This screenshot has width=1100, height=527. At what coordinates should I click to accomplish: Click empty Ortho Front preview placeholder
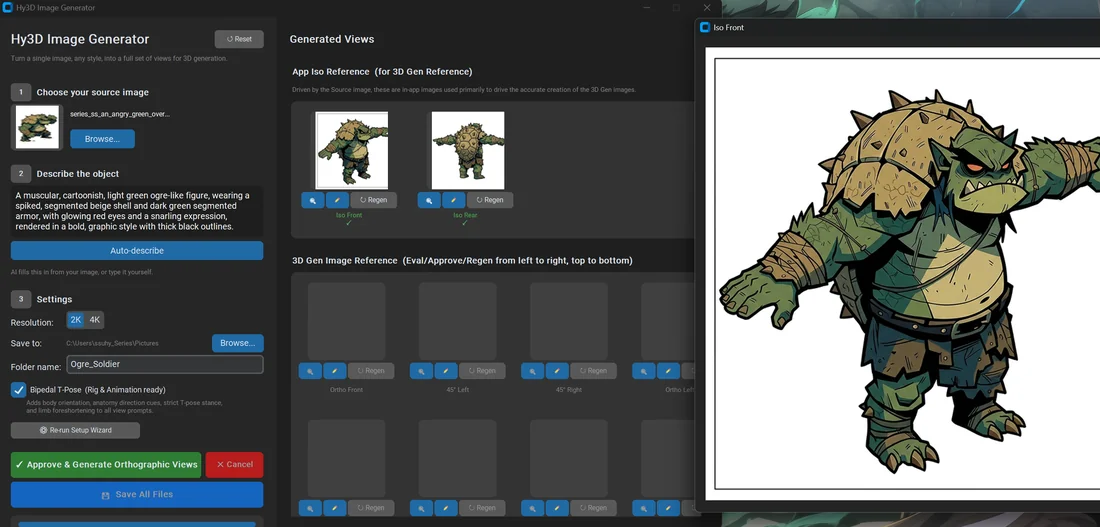(347, 321)
